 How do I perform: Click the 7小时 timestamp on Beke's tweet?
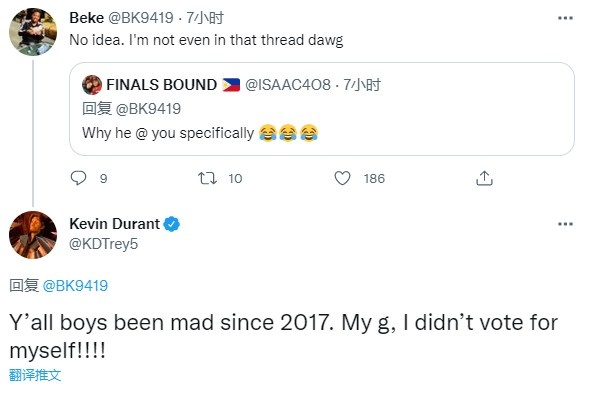(x=205, y=18)
